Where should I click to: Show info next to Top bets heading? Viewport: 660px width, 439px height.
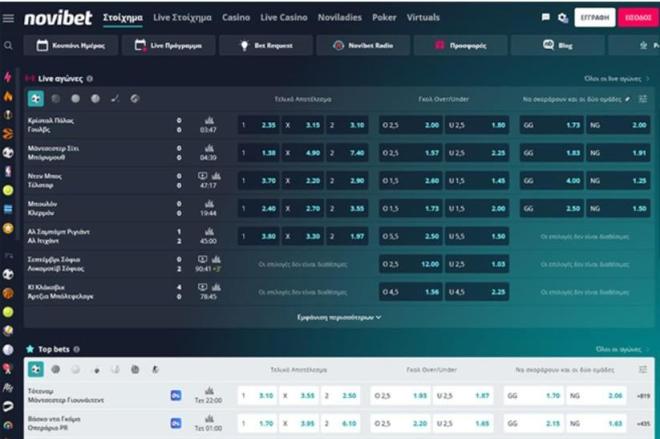77,349
